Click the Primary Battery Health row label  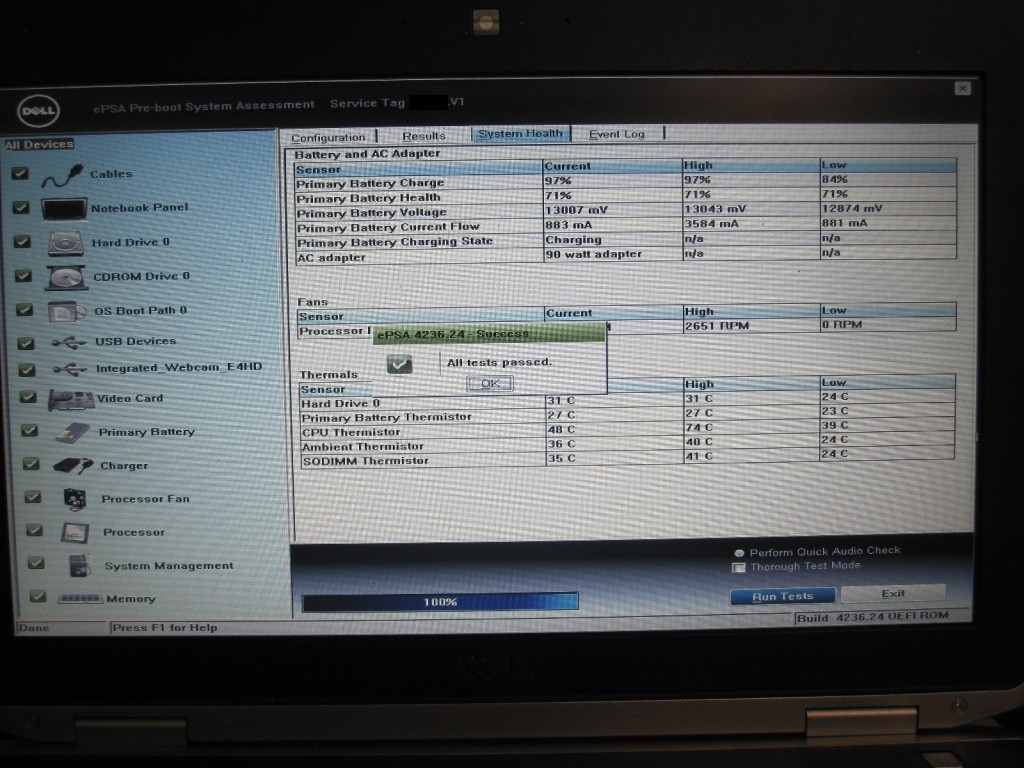pos(368,198)
